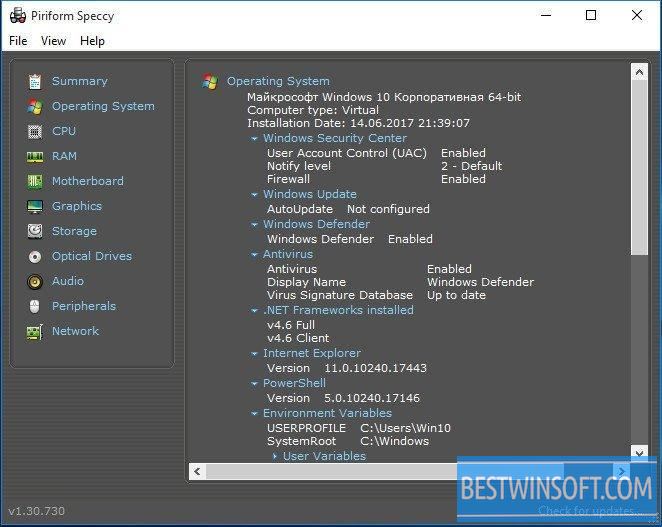662x527 pixels.
Task: Click the Summary clipboard icon
Action: 35,81
